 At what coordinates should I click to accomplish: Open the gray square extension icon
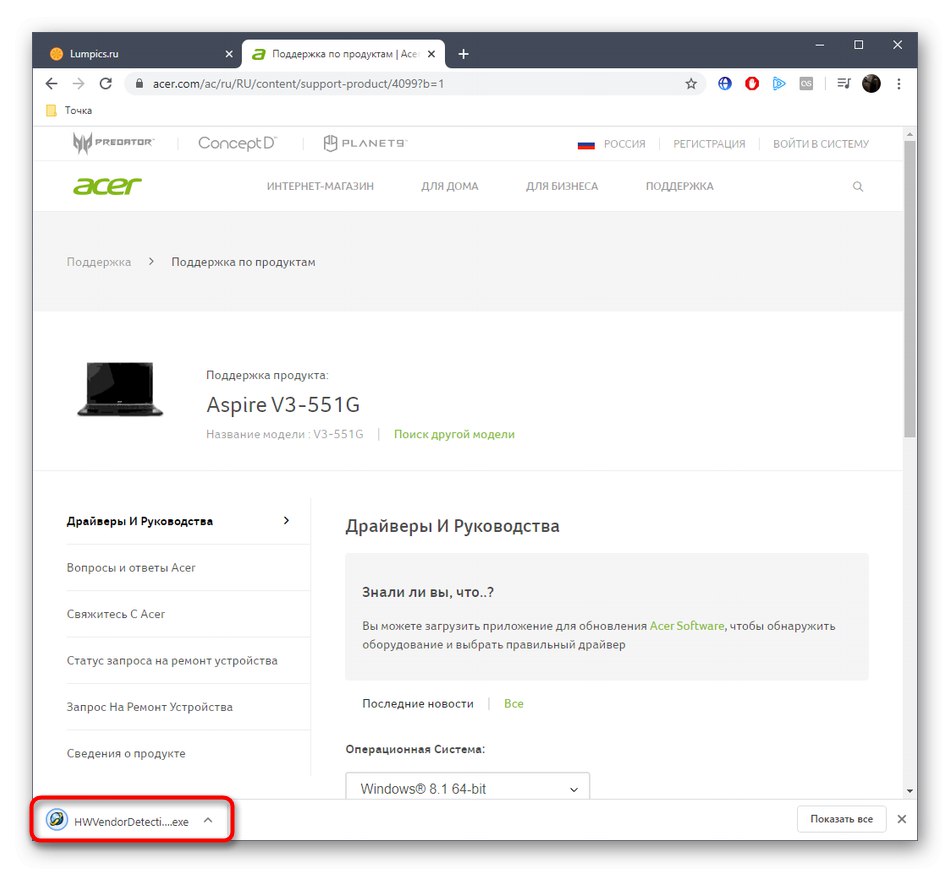(806, 84)
